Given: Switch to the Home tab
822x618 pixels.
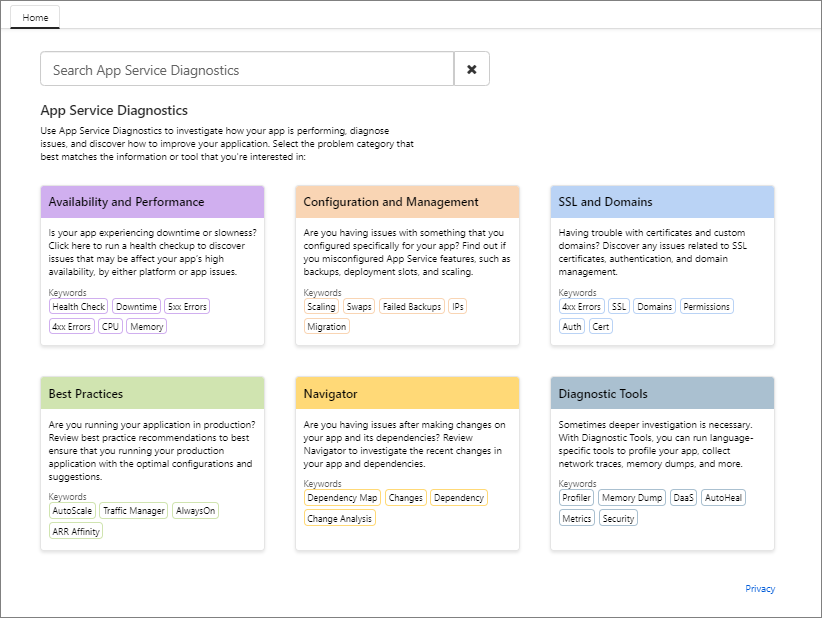Looking at the screenshot, I should tap(34, 17).
